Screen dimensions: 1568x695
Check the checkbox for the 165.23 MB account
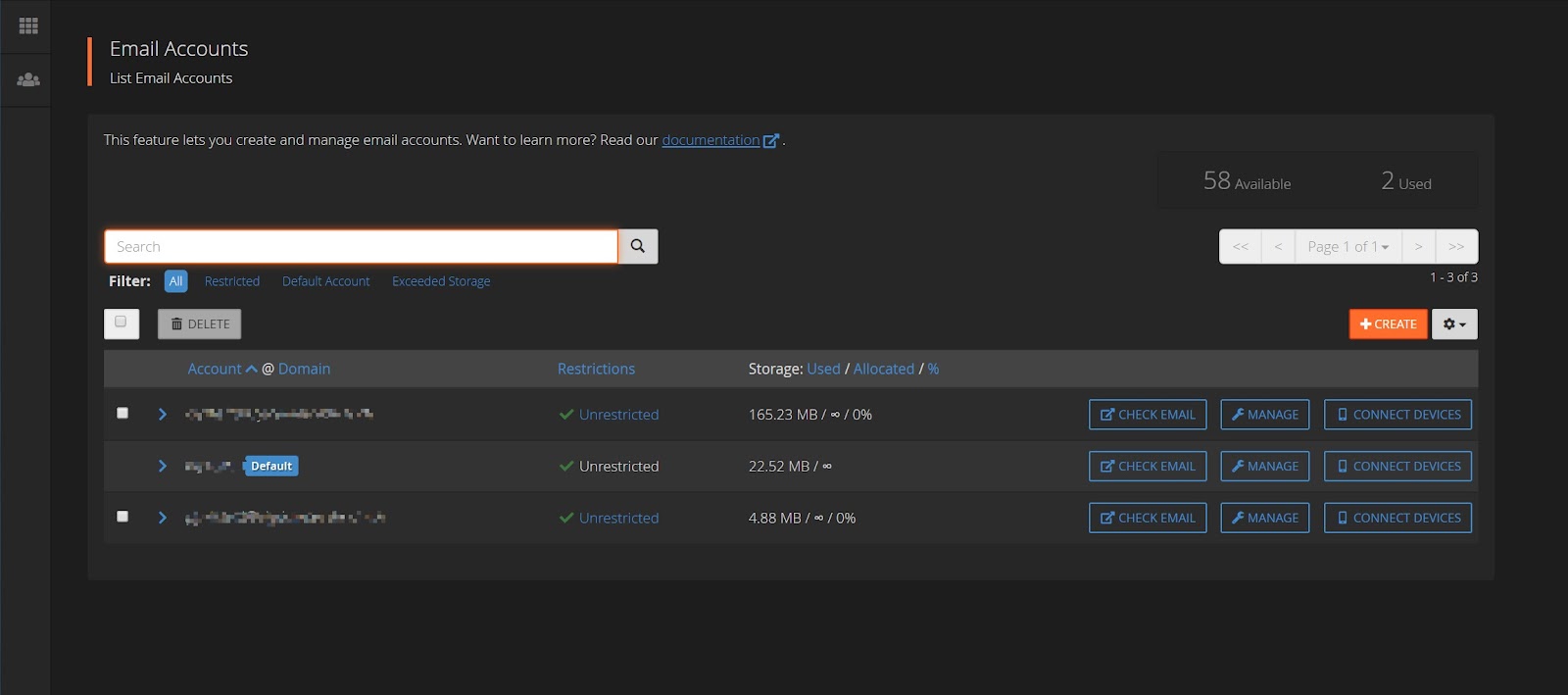(x=122, y=413)
